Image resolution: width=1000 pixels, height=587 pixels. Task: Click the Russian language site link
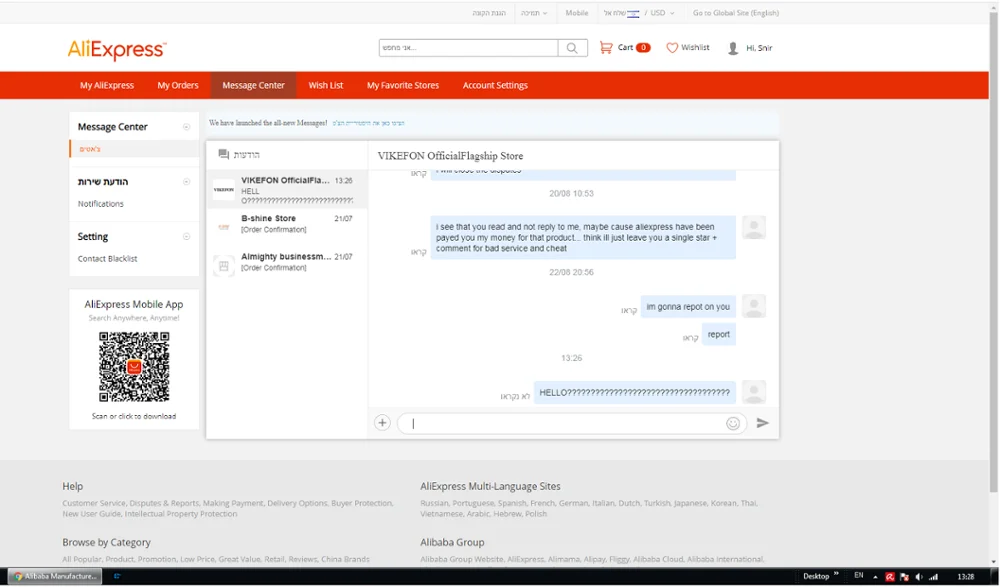click(x=434, y=503)
